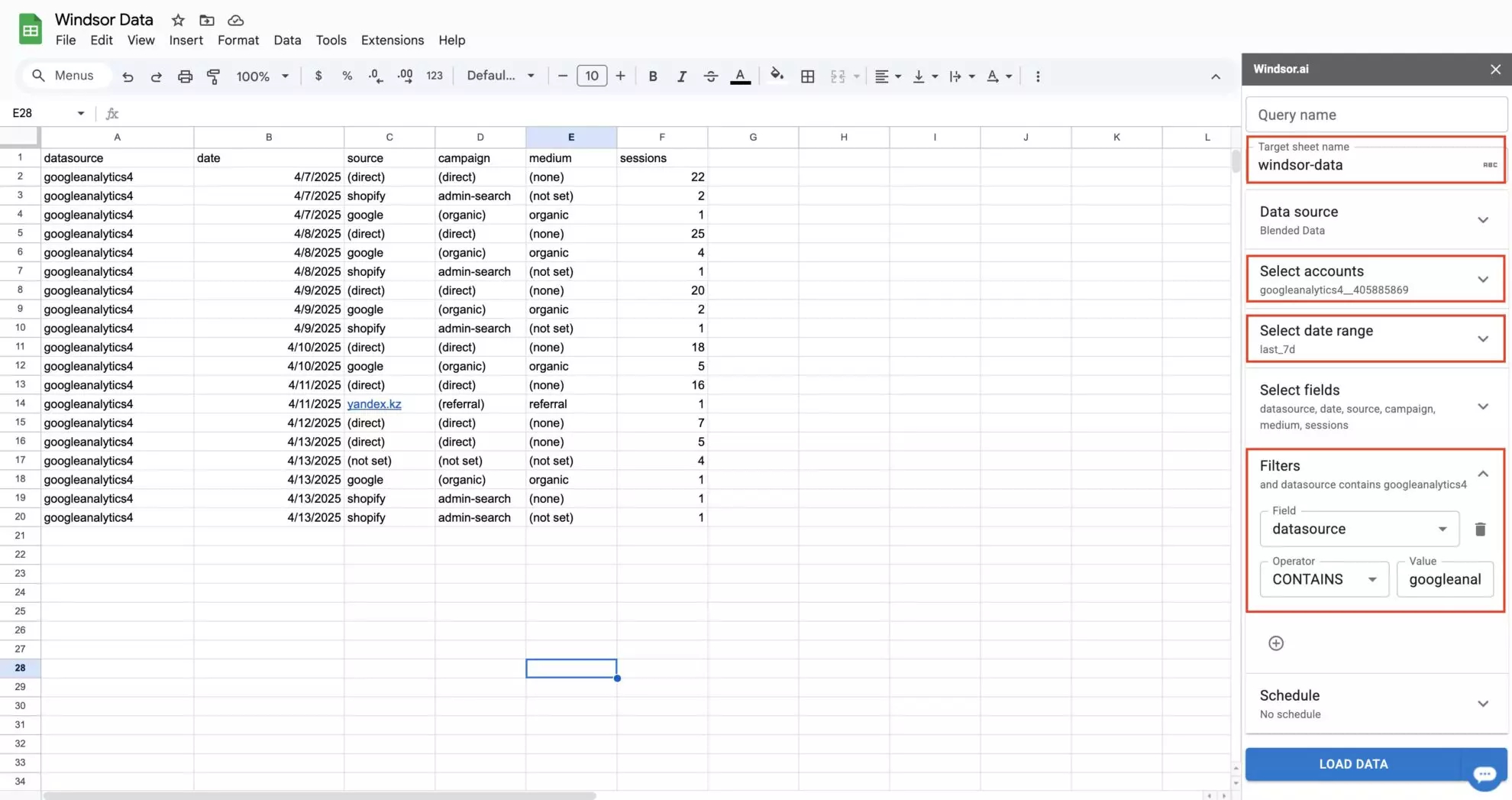
Task: Open the Borders tool
Action: (807, 76)
